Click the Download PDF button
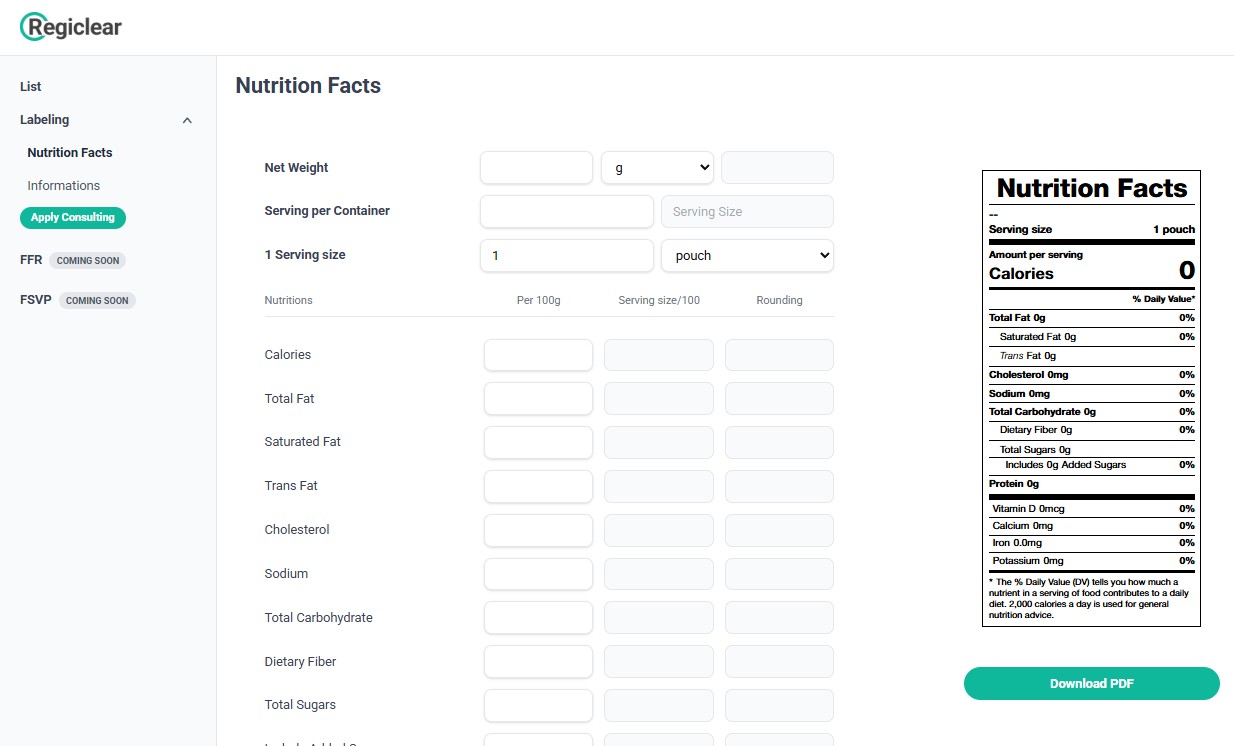Viewport: 1234px width, 746px height. (1091, 684)
